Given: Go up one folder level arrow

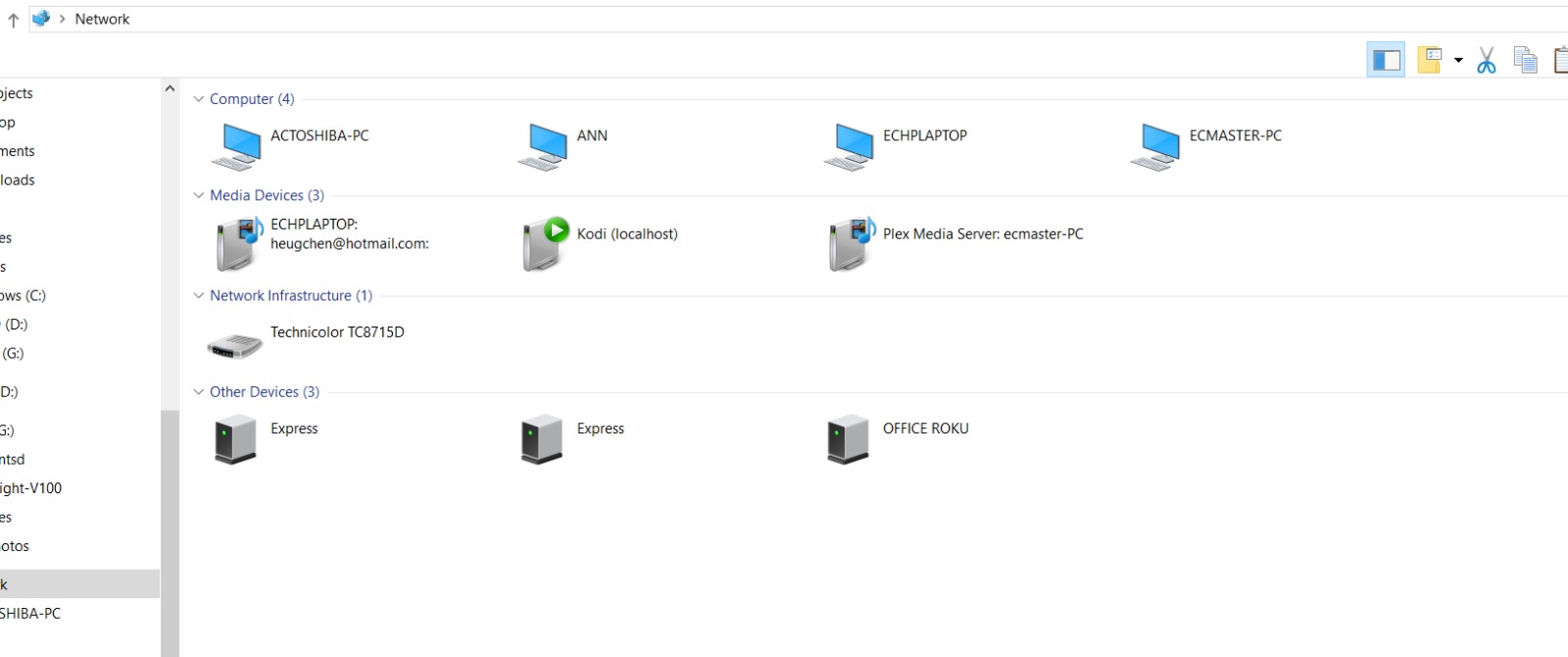Looking at the screenshot, I should click(x=13, y=20).
